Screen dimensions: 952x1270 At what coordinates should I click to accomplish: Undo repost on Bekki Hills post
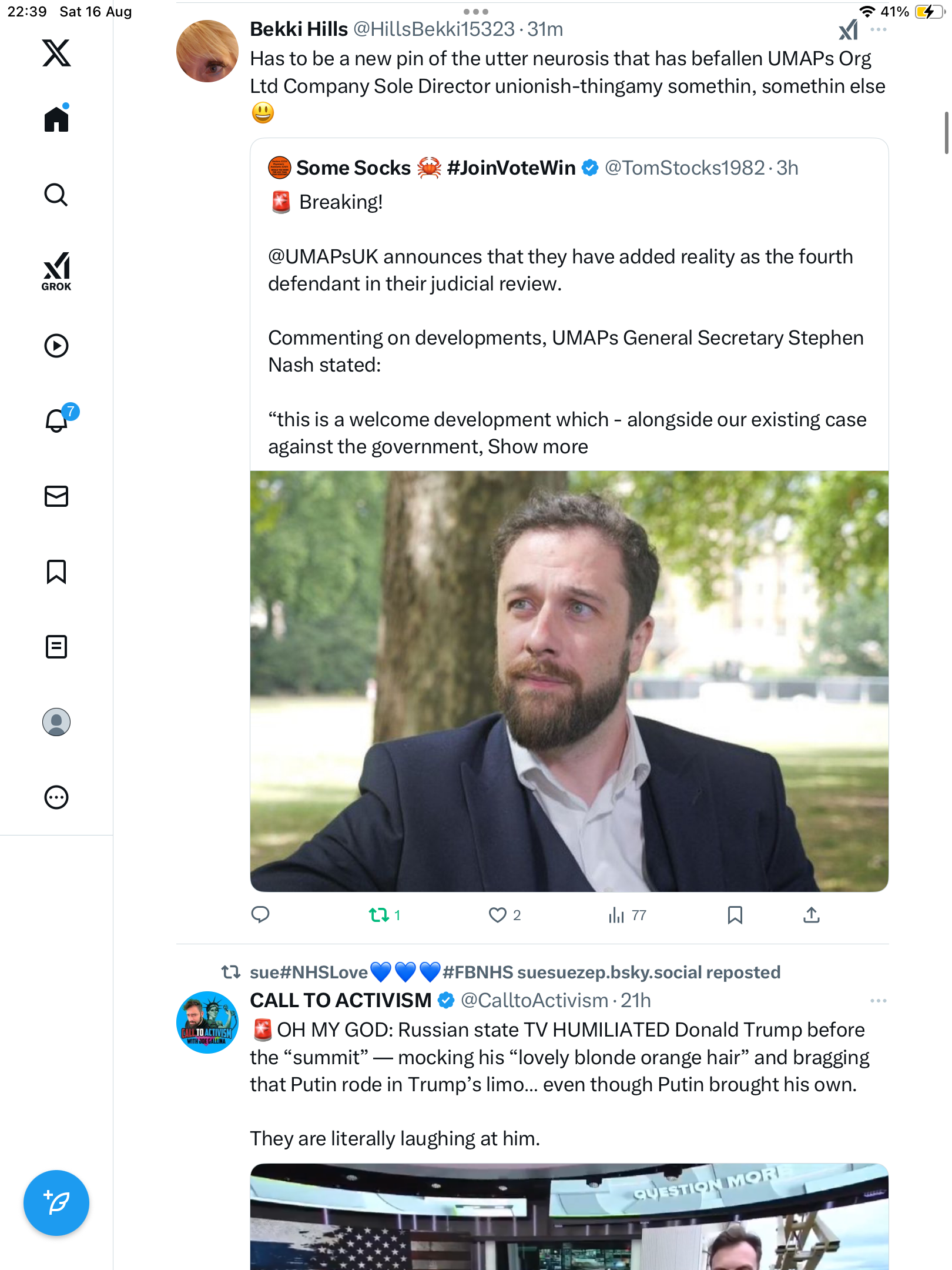tap(379, 915)
